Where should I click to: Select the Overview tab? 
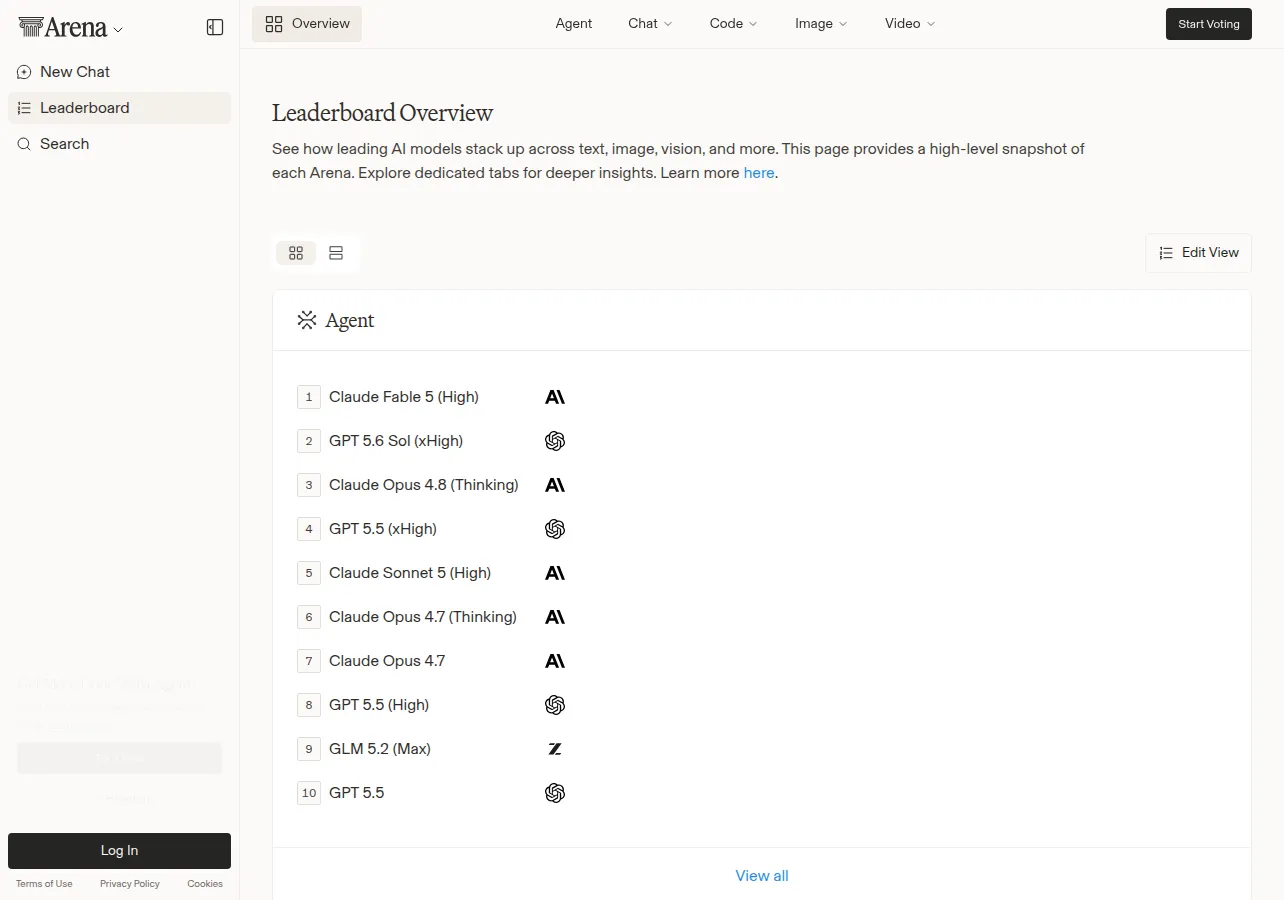point(307,24)
